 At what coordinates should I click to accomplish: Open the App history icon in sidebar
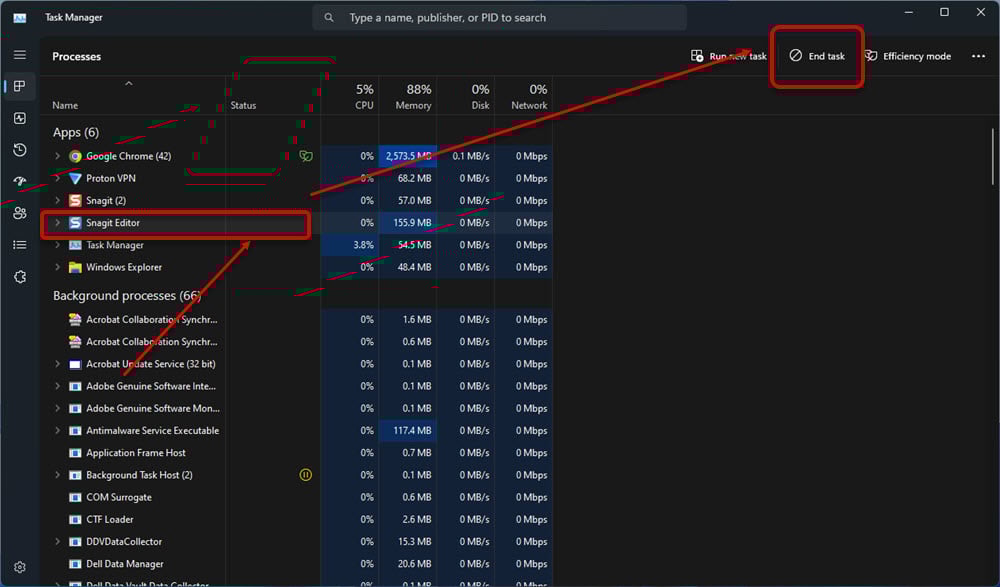[x=20, y=150]
